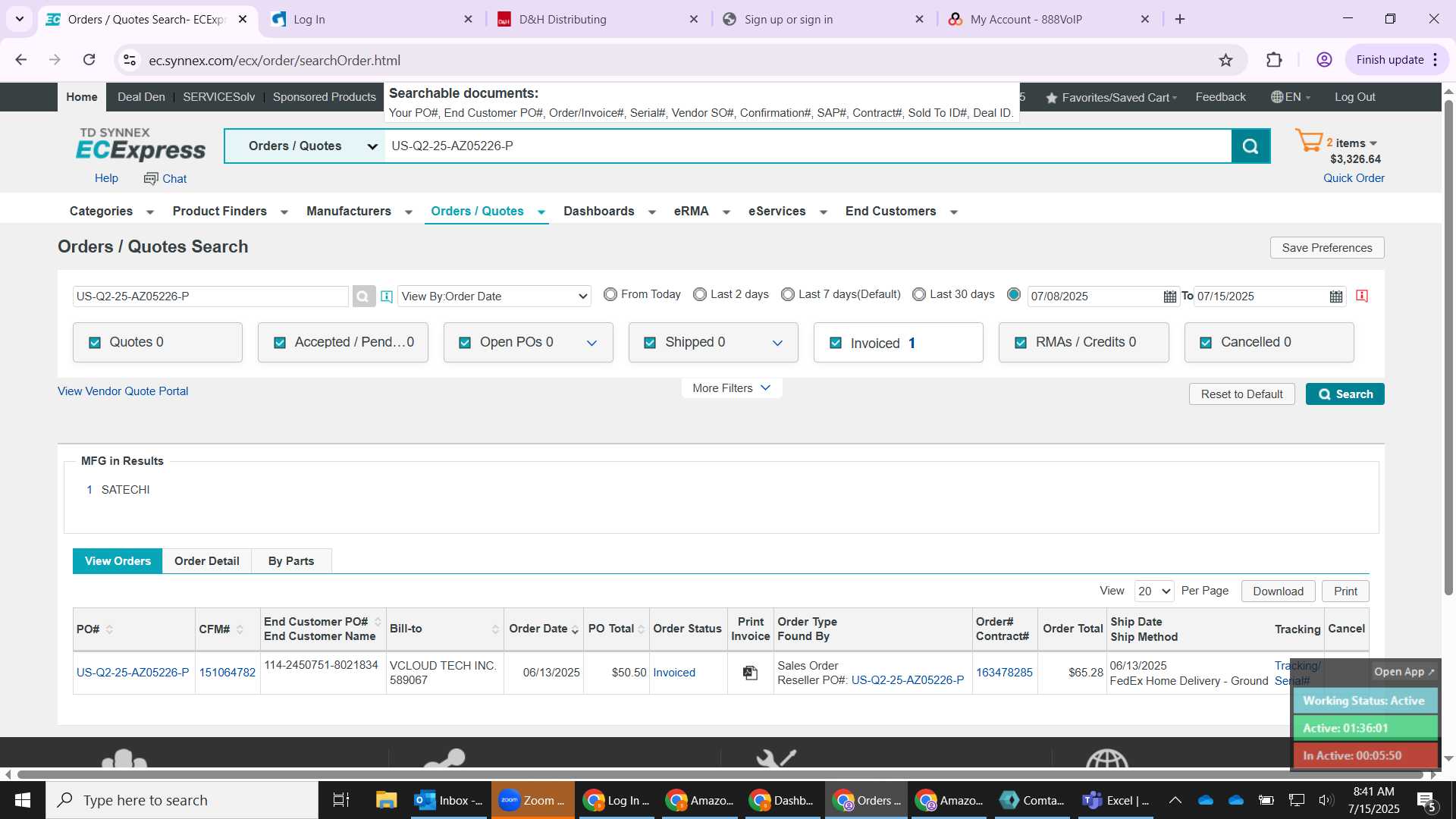Switch to the Order Detail tab
Viewport: 1456px width, 819px height.
pyautogui.click(x=206, y=561)
